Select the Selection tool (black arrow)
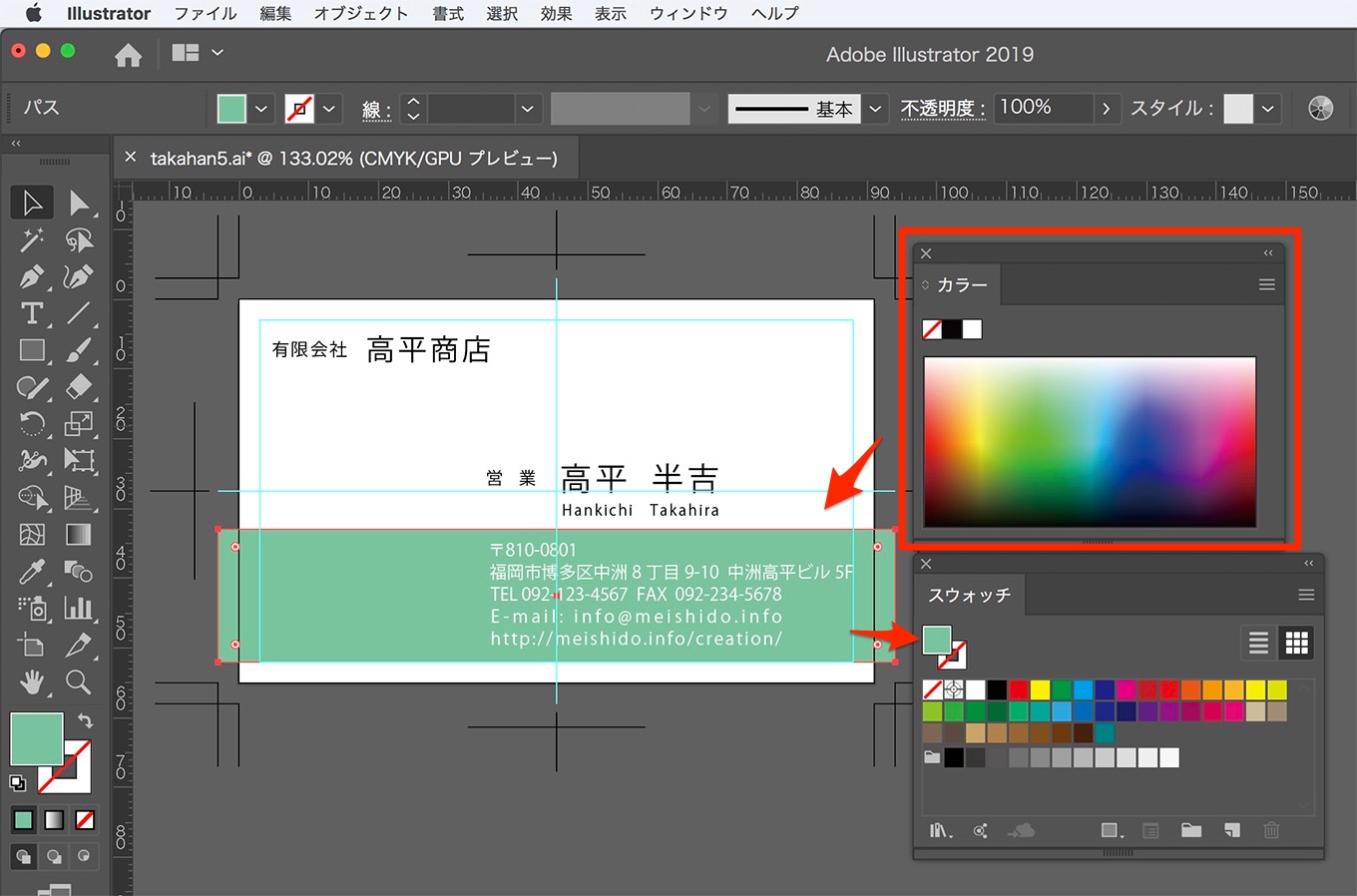Viewport: 1357px width, 896px height. 32,203
